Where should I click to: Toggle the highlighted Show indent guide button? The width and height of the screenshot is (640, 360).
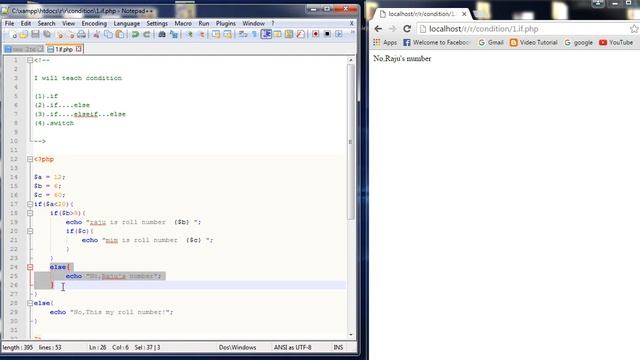[266, 35]
